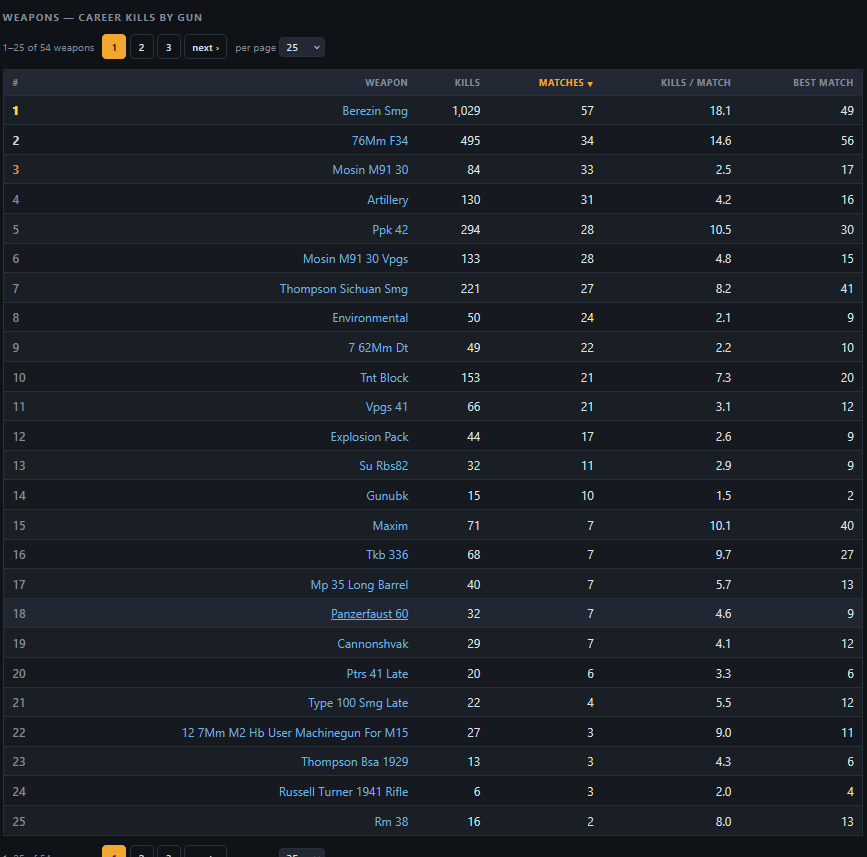Open 12 7Mm M2 Hb Machinegun link
This screenshot has height=857, width=867.
coord(295,733)
